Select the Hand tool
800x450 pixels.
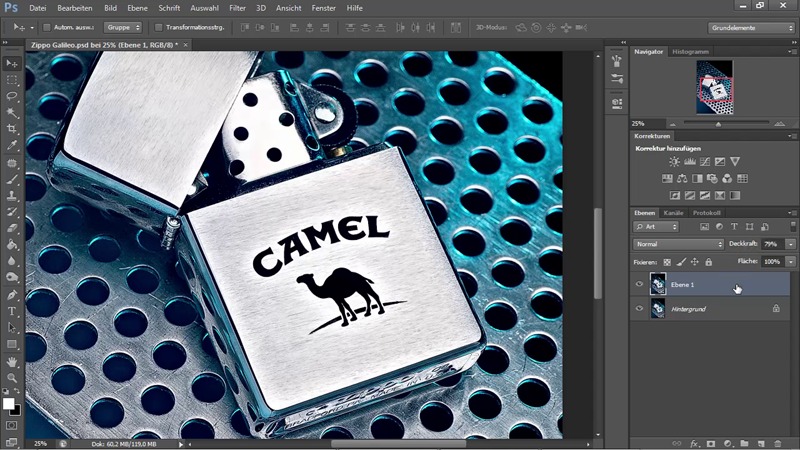(x=12, y=362)
